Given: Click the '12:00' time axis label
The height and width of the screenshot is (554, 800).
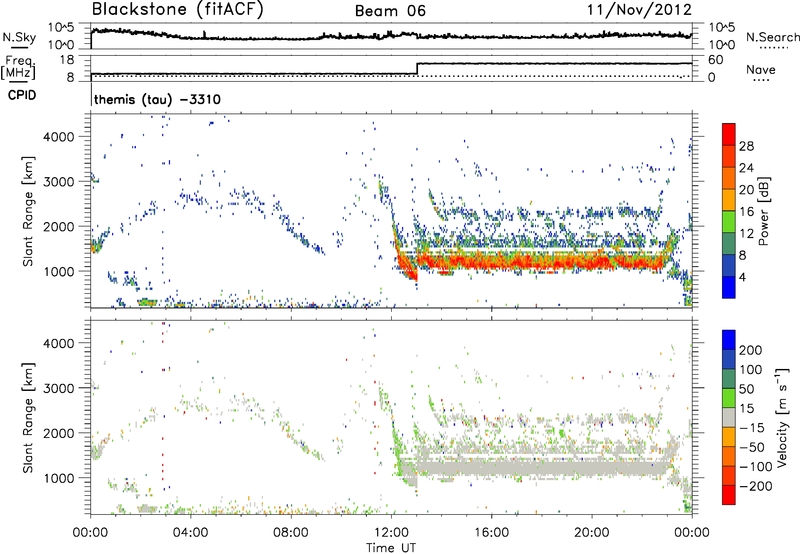Looking at the screenshot, I should [391, 533].
